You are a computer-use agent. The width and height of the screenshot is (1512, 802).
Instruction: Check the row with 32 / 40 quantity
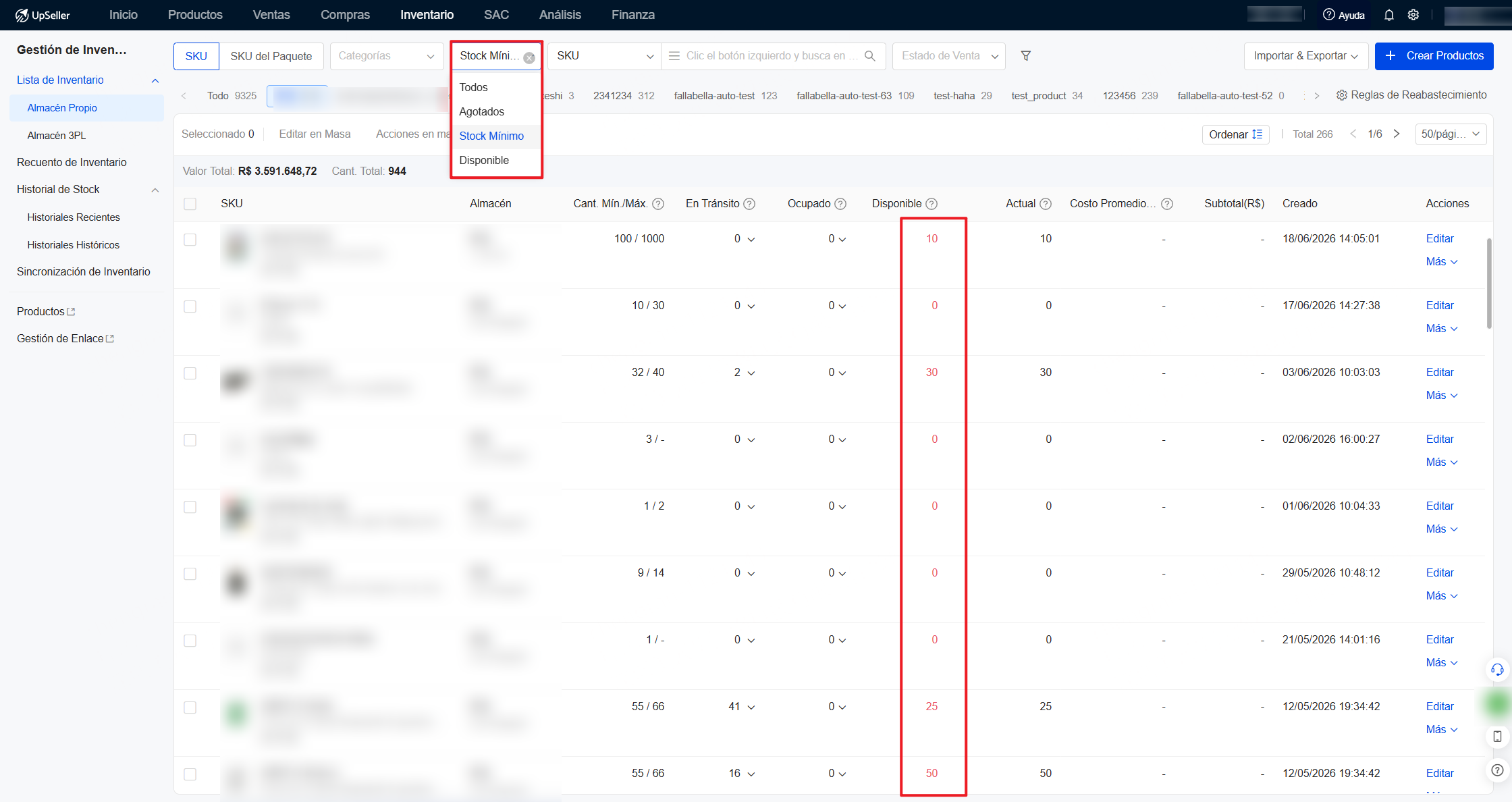click(190, 373)
